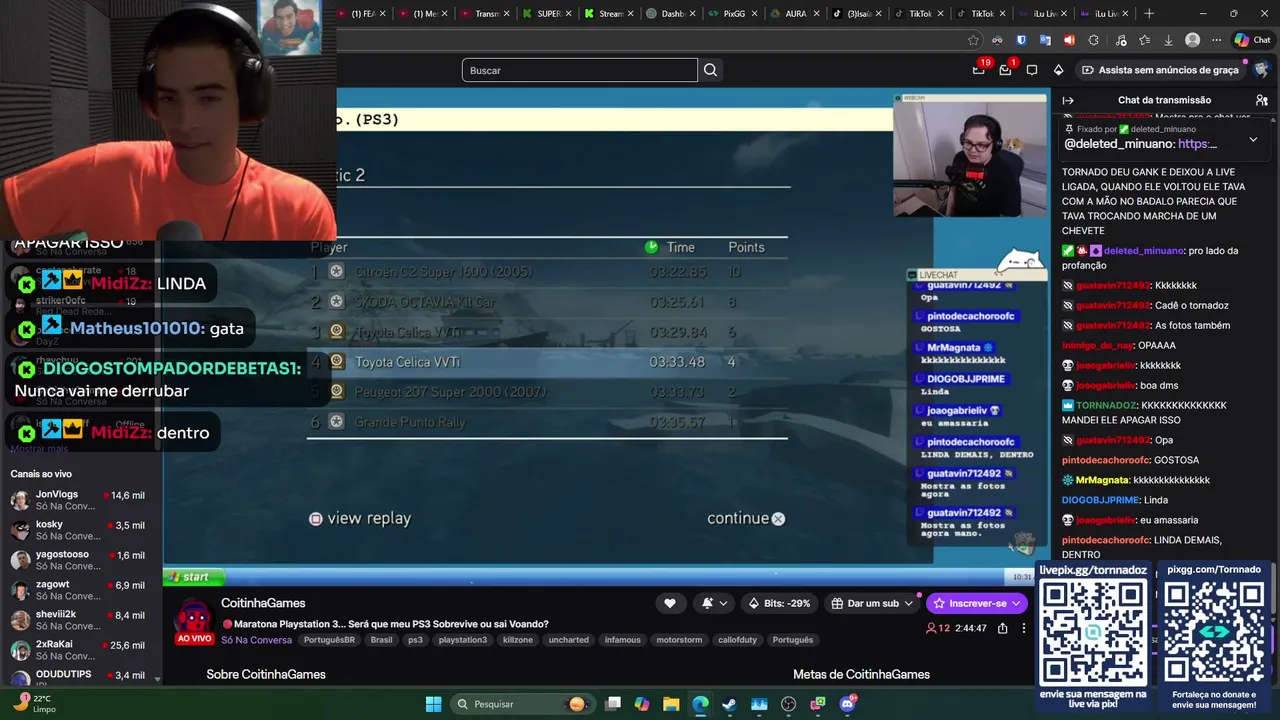Open the JonVlogs live channel
This screenshot has height=720, width=1280.
pos(81,500)
